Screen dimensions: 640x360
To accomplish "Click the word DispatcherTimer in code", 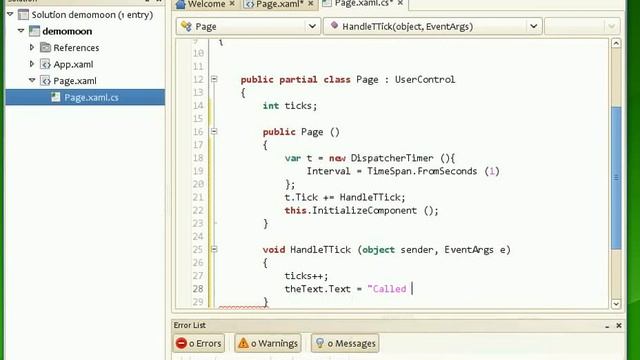I will point(392,158).
